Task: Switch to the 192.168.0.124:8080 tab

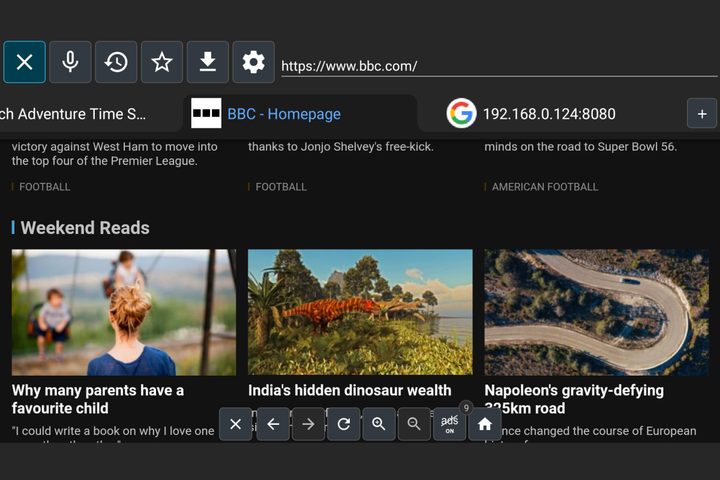Action: coord(548,114)
